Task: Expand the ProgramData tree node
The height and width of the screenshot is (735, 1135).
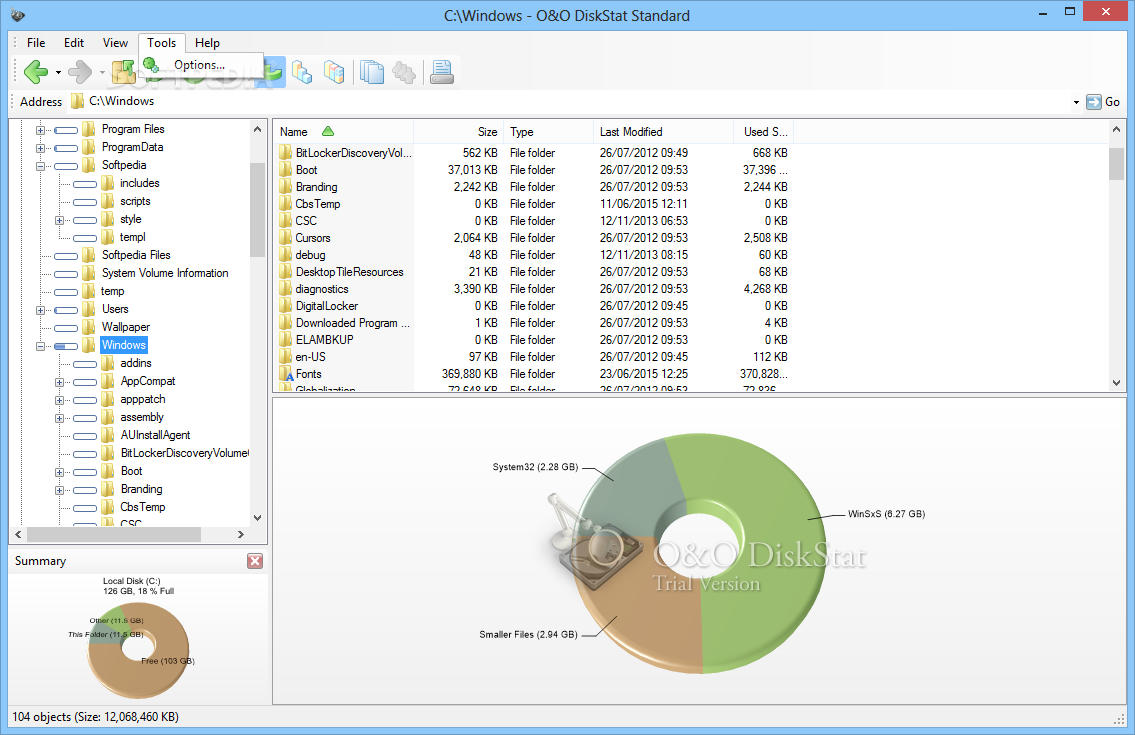Action: coord(41,148)
